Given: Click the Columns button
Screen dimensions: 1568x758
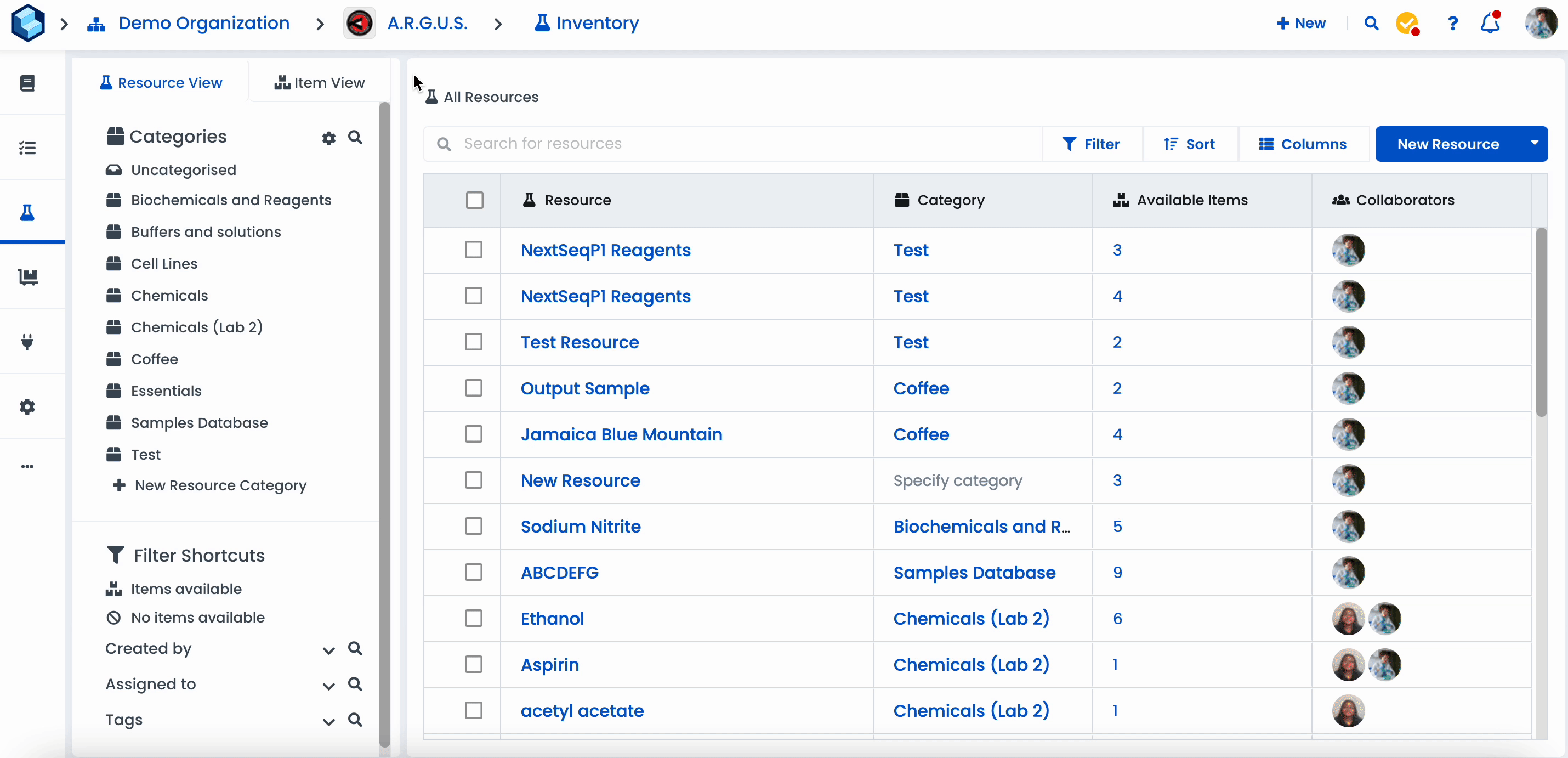Looking at the screenshot, I should click(1303, 144).
